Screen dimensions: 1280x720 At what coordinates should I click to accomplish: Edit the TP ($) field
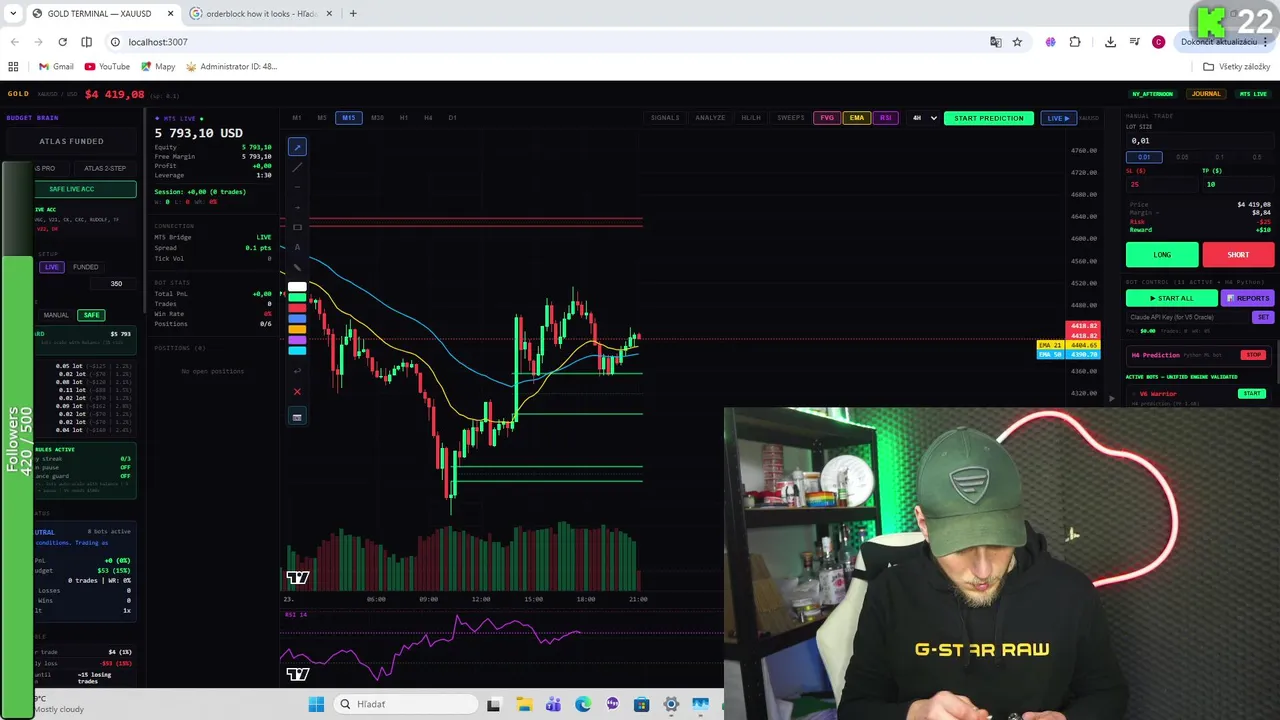click(1238, 184)
